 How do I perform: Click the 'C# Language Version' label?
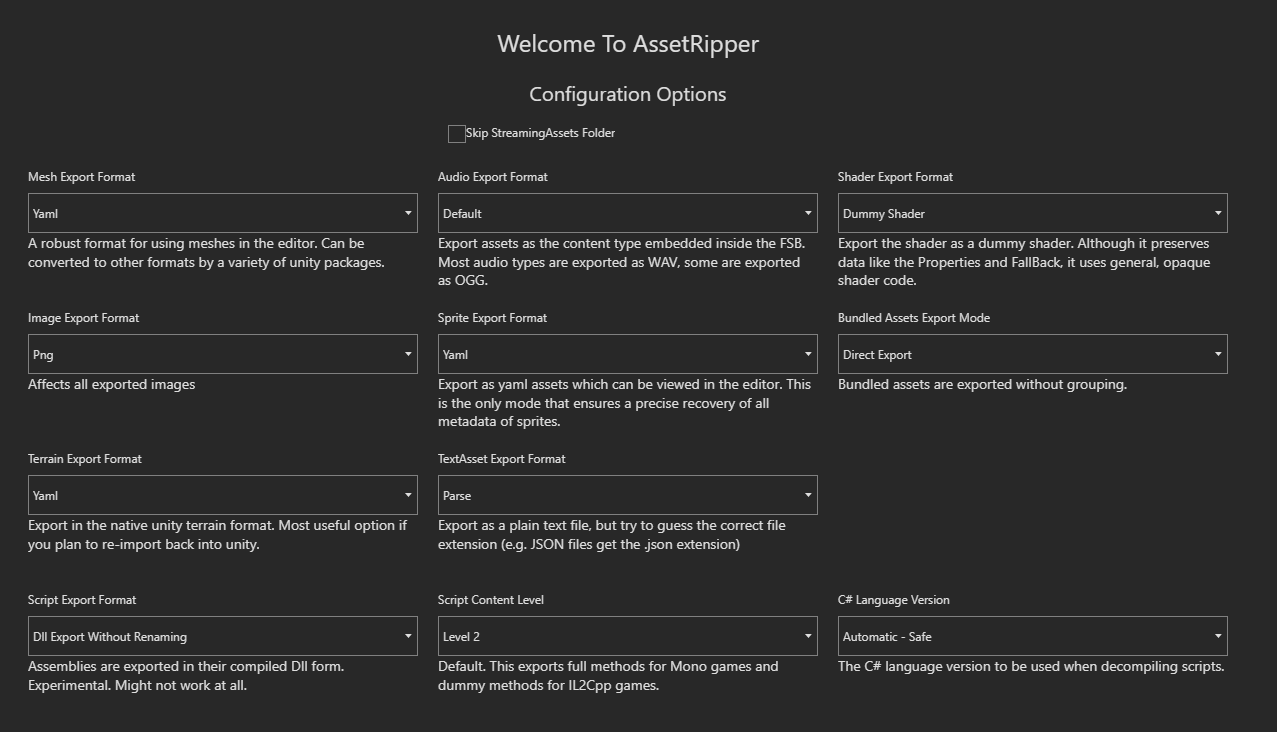894,600
